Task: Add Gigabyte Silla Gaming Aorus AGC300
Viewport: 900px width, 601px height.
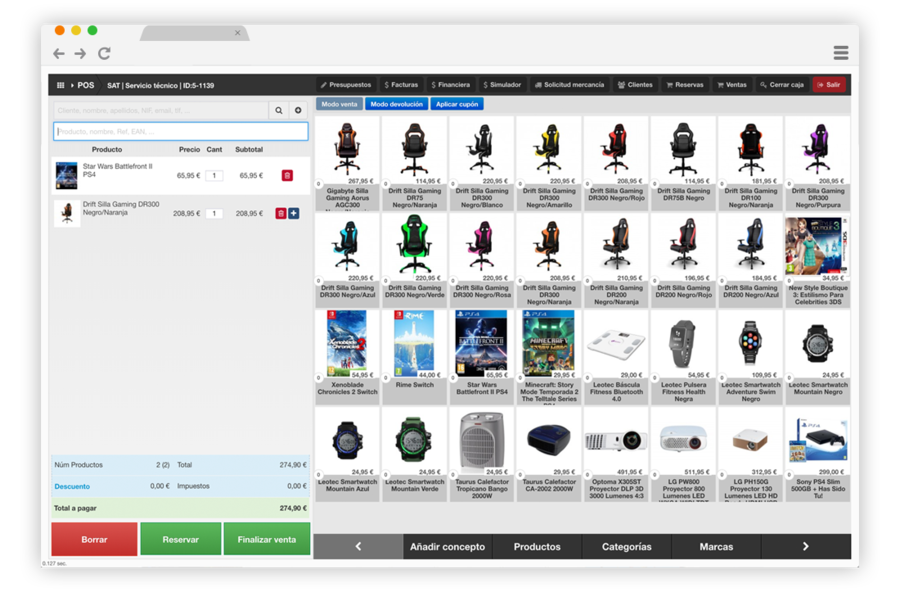Action: (347, 163)
